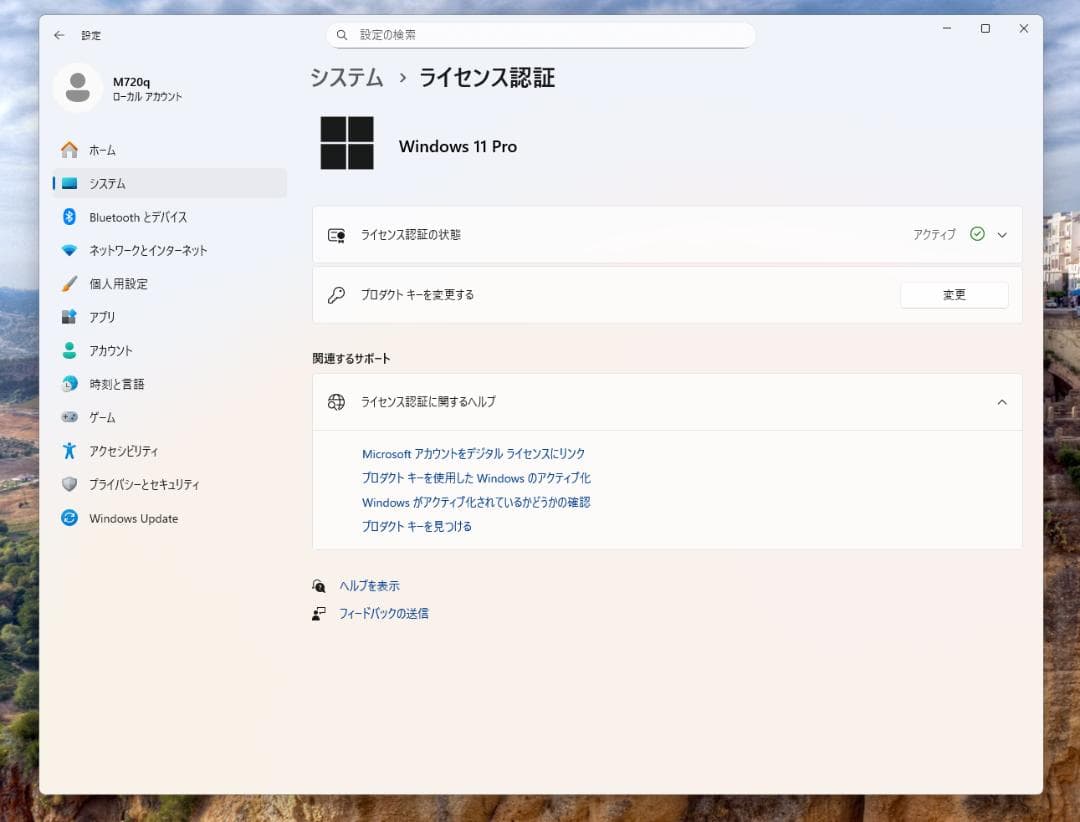
Task: Open 個人用設定 using the brush icon
Action: point(68,283)
